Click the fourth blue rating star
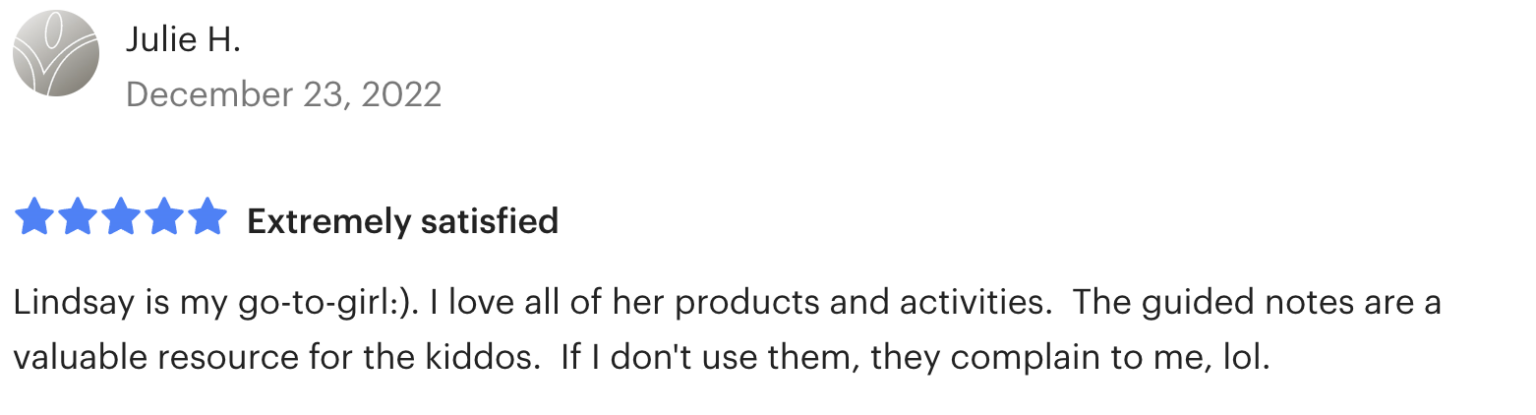Viewport: 1536px width, 415px height. tap(164, 219)
